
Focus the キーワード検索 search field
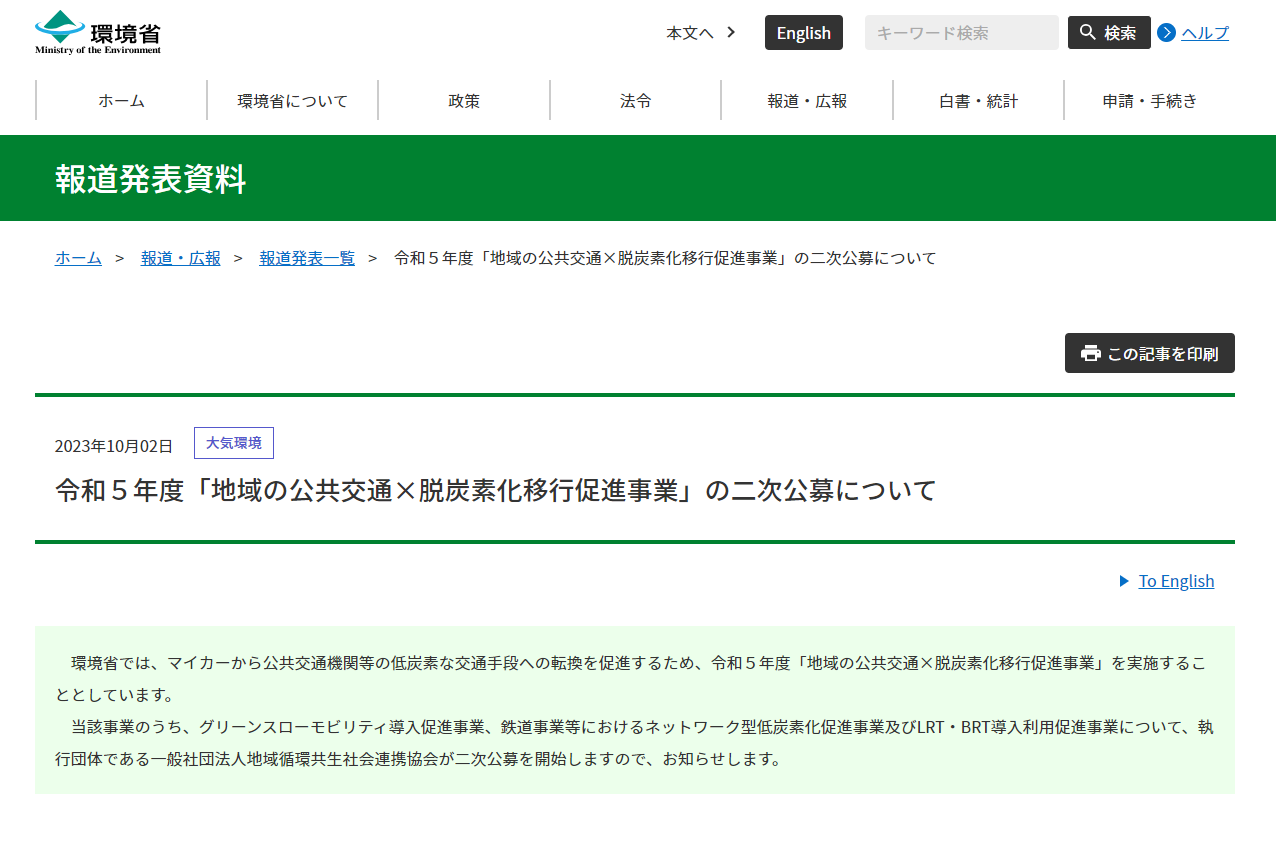click(x=960, y=33)
